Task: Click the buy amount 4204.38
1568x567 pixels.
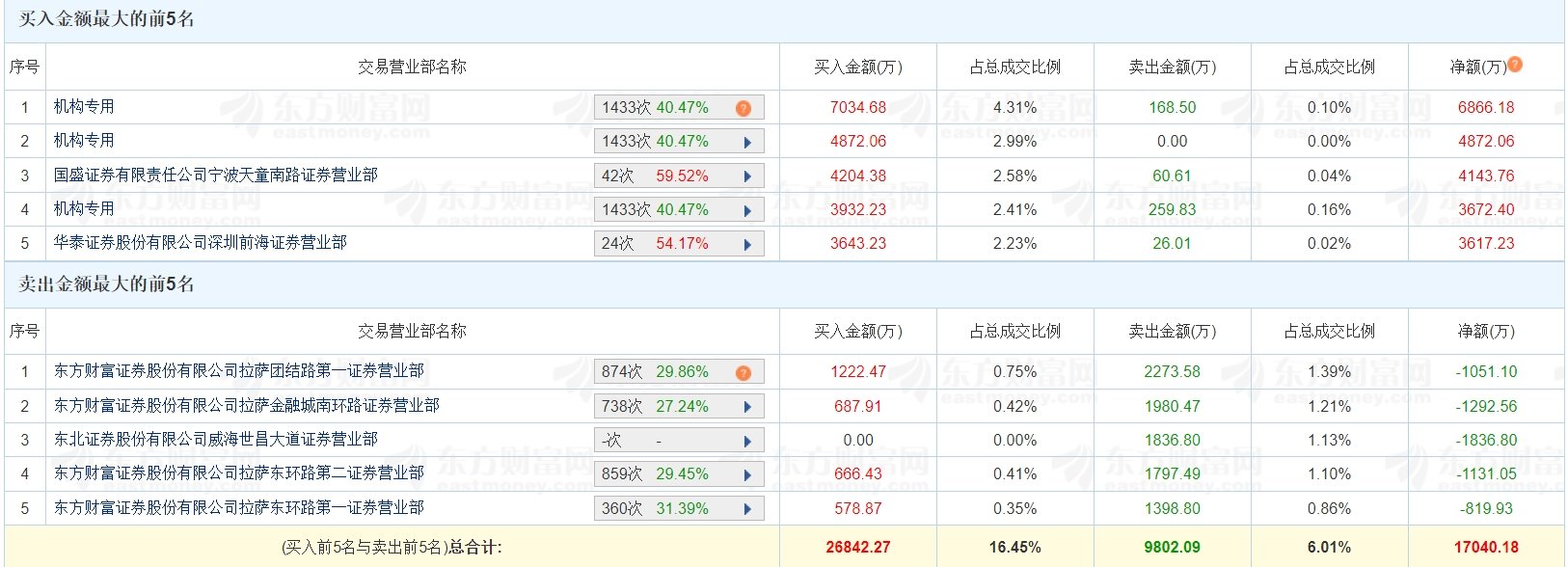Action: [858, 176]
